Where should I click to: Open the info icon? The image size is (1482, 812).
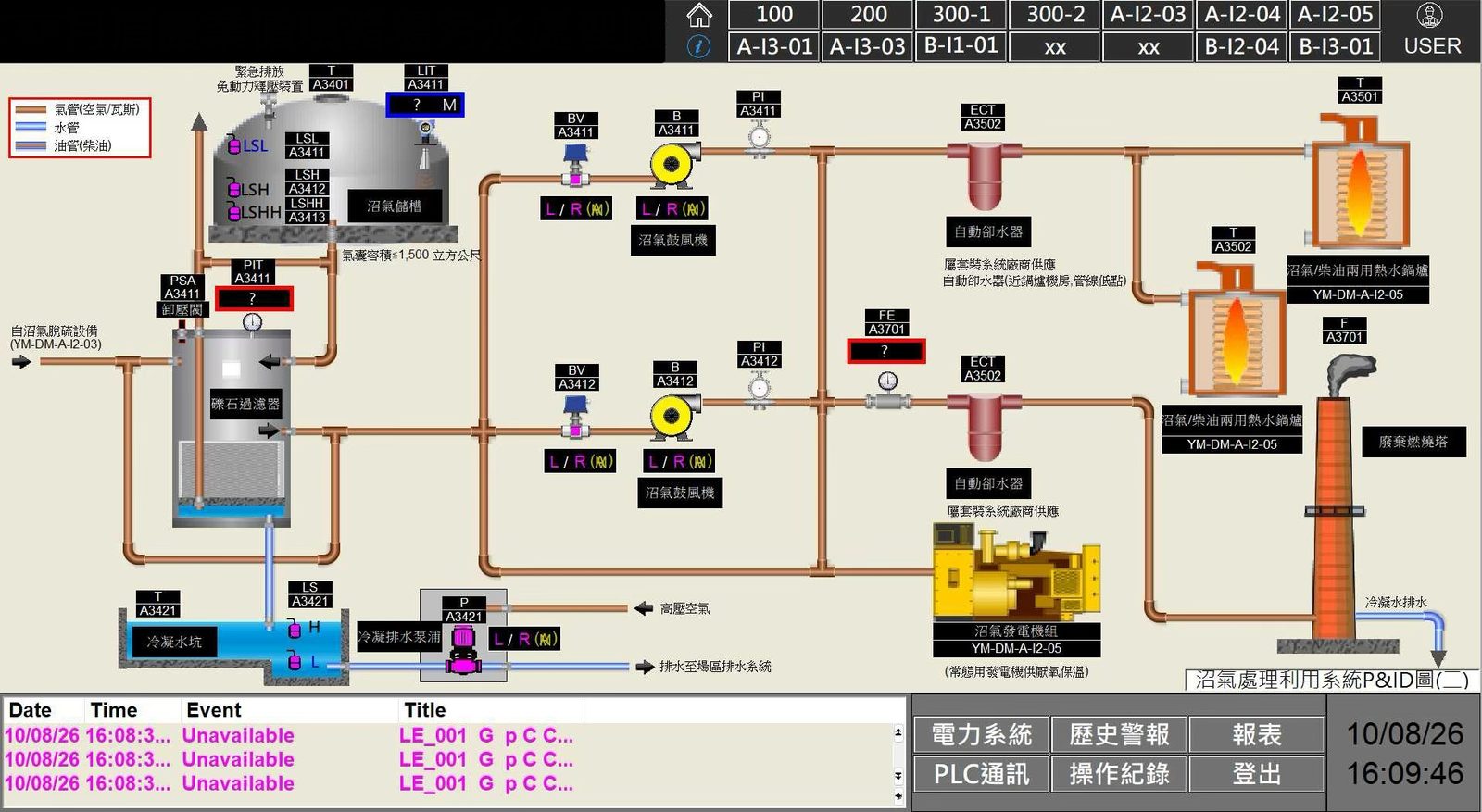coord(699,46)
